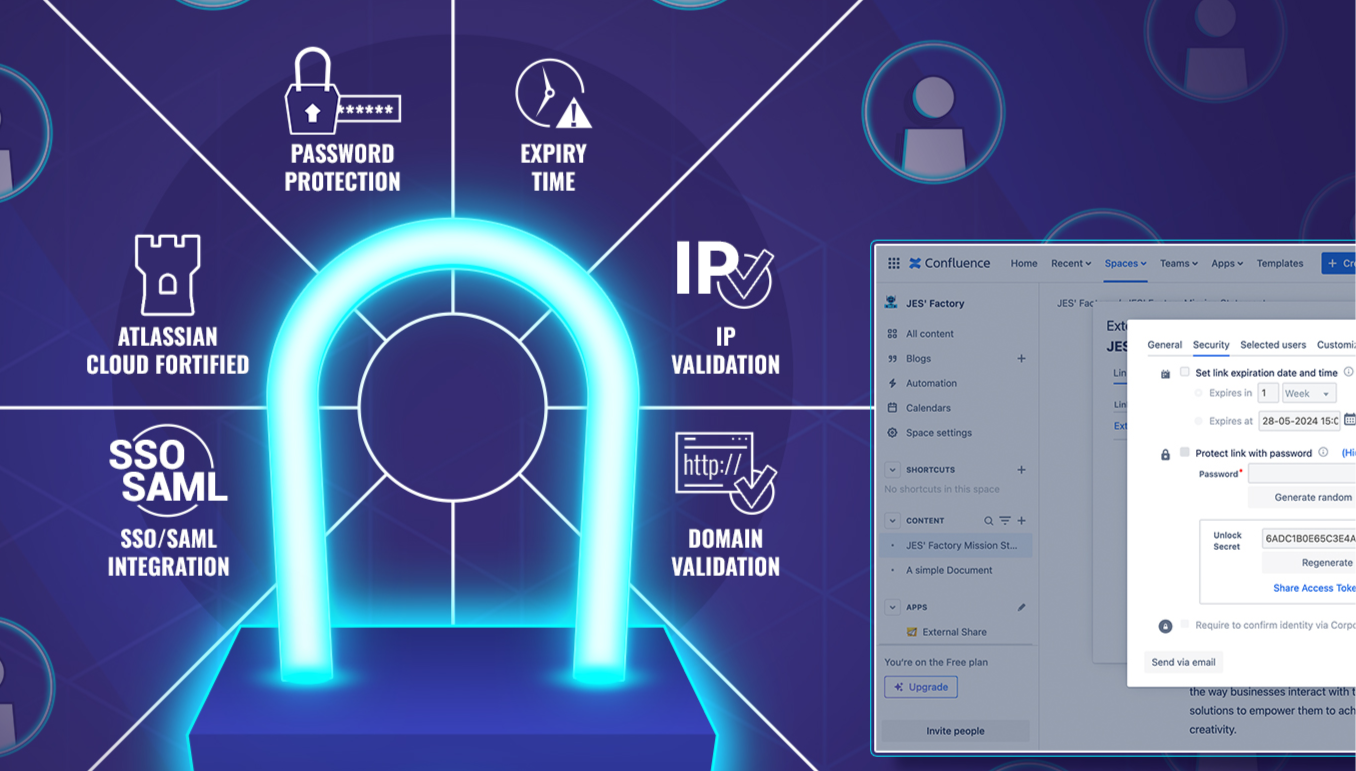Click the No shortcuts in this space text
Image resolution: width=1356 pixels, height=771 pixels.
pos(942,489)
